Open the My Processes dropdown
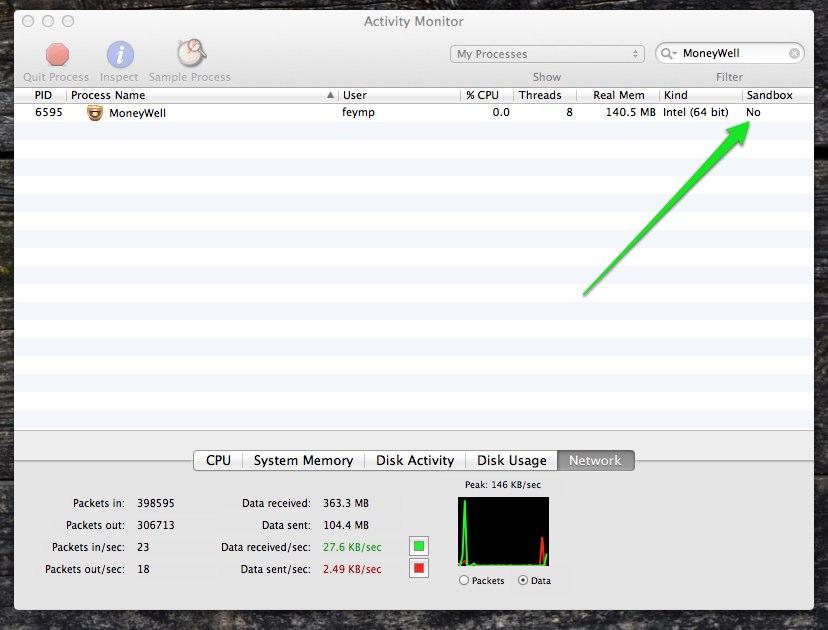This screenshot has height=630, width=828. [x=548, y=54]
